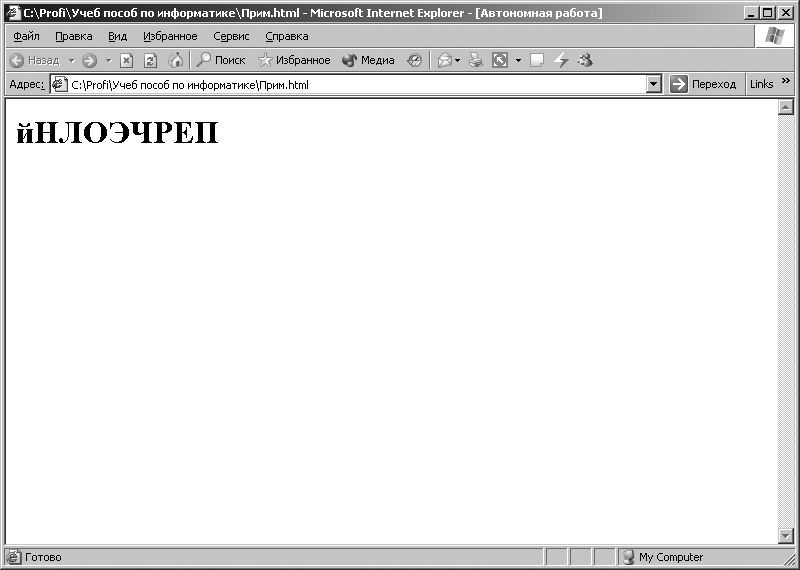Click the status bar page icon
The image size is (800, 570).
click(13, 557)
